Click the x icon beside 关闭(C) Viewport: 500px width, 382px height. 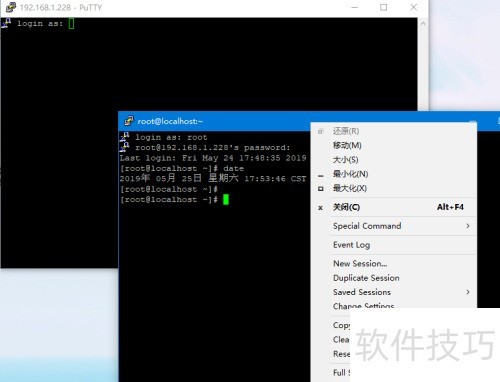(320, 208)
